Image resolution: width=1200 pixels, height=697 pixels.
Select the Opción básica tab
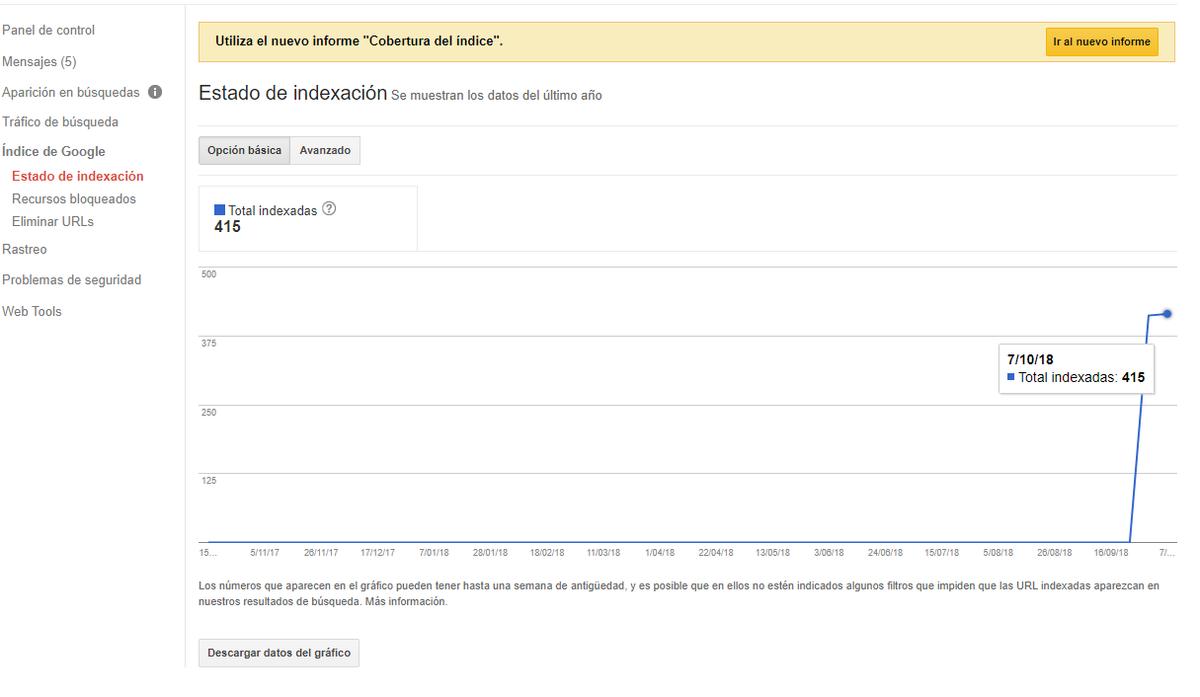pyautogui.click(x=244, y=151)
